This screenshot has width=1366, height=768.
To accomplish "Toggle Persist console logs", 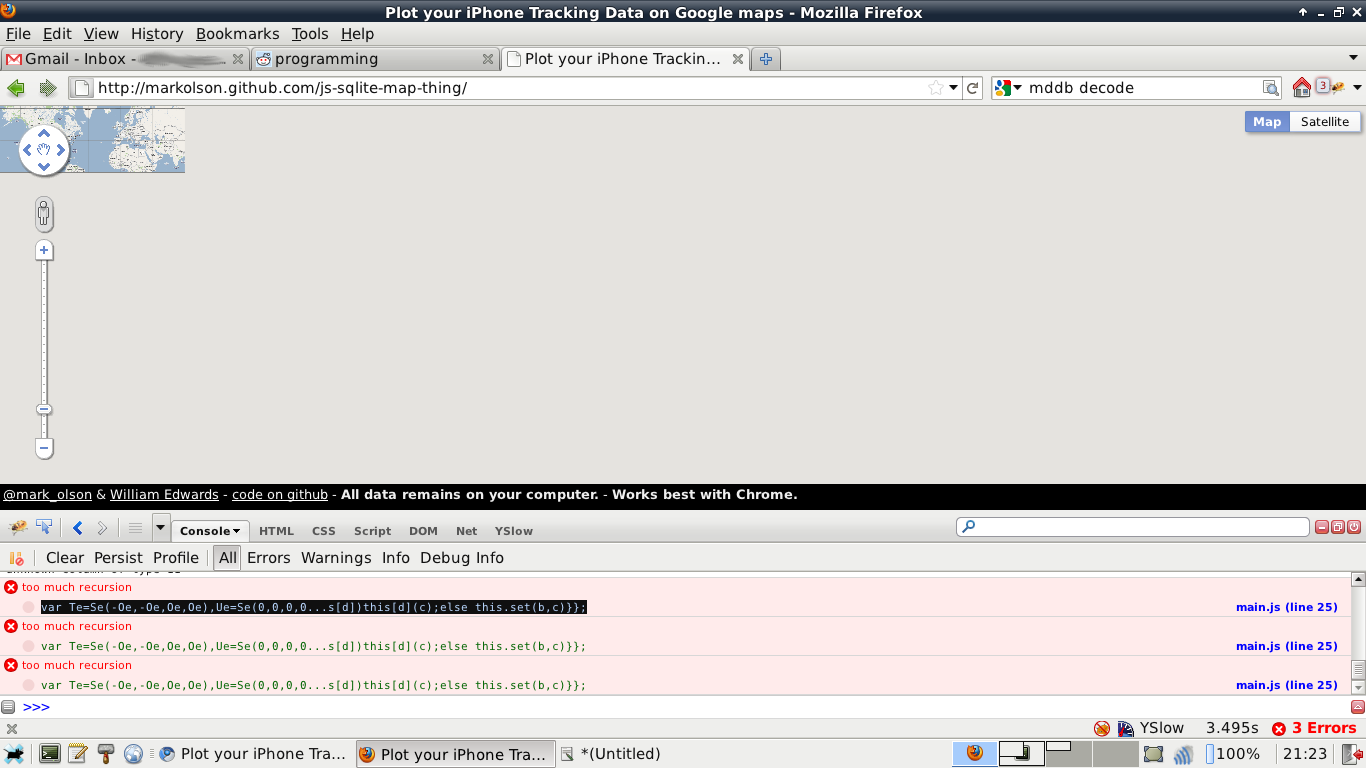I will [x=118, y=558].
